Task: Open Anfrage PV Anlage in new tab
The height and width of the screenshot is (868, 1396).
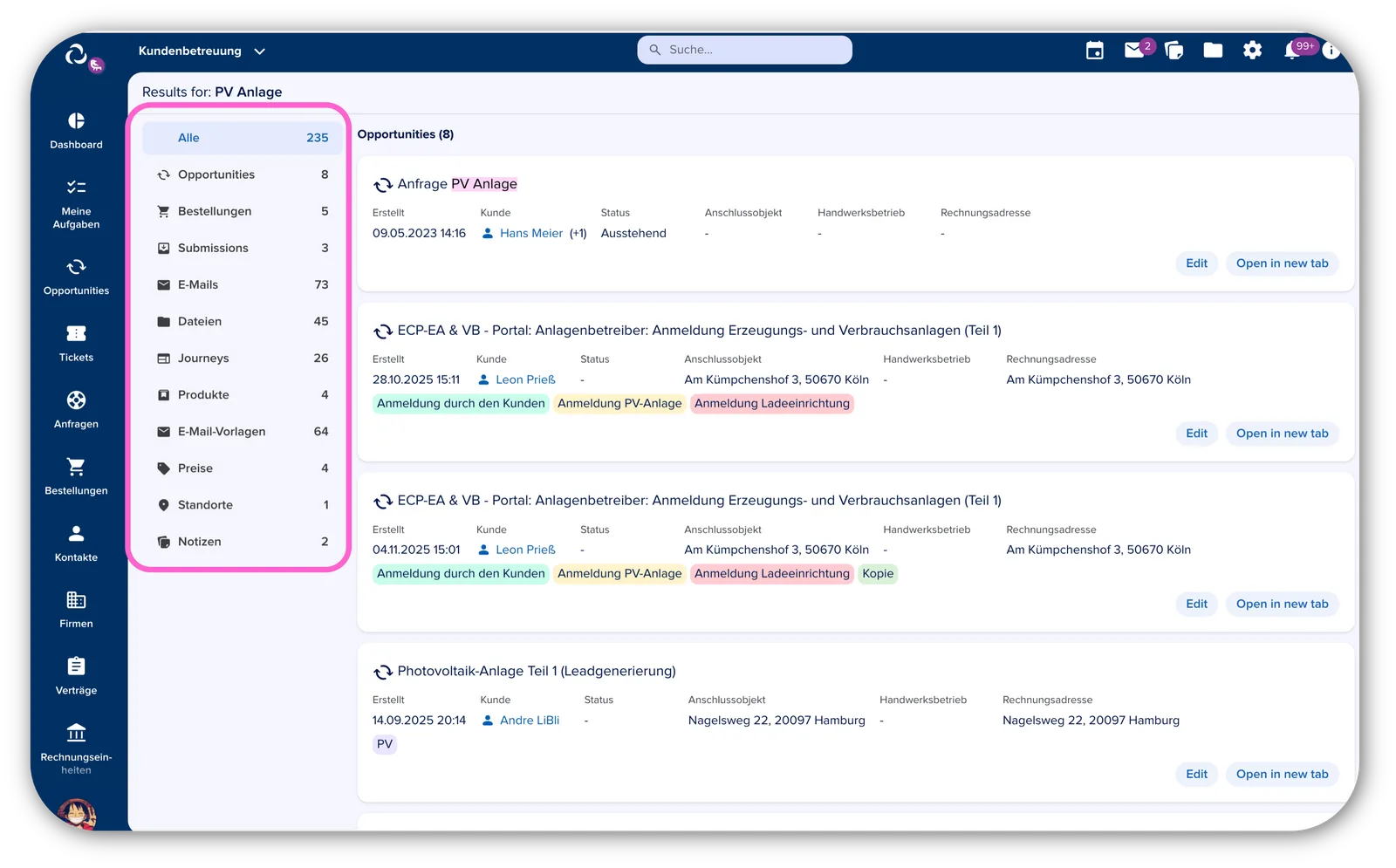Action: 1282,263
